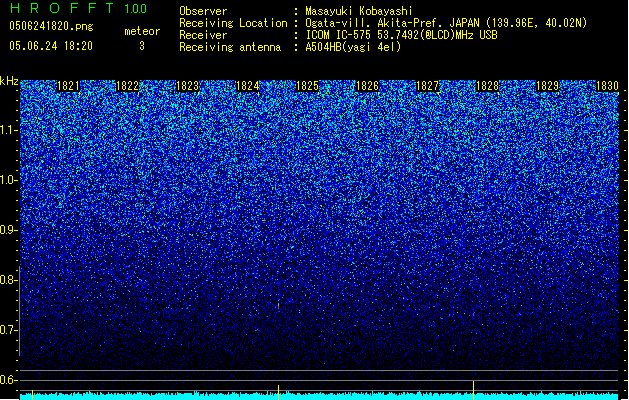Click the 1823 time marker
629x400 pixels.
188,86
